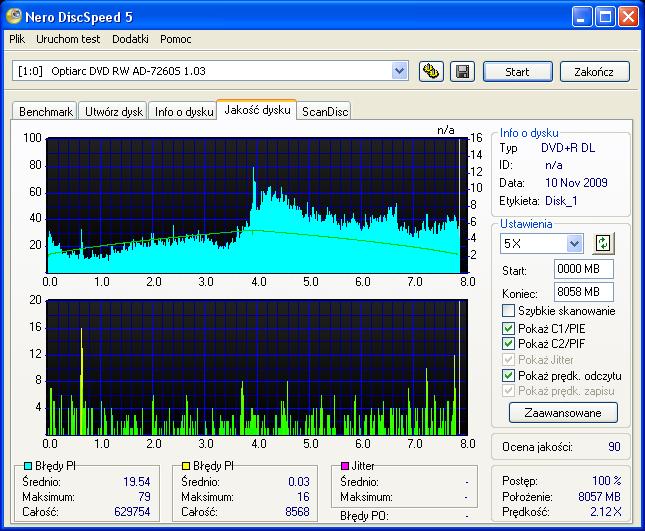Click the Nero DiscSpeed title bar icon
645x531 pixels.
tap(14, 15)
